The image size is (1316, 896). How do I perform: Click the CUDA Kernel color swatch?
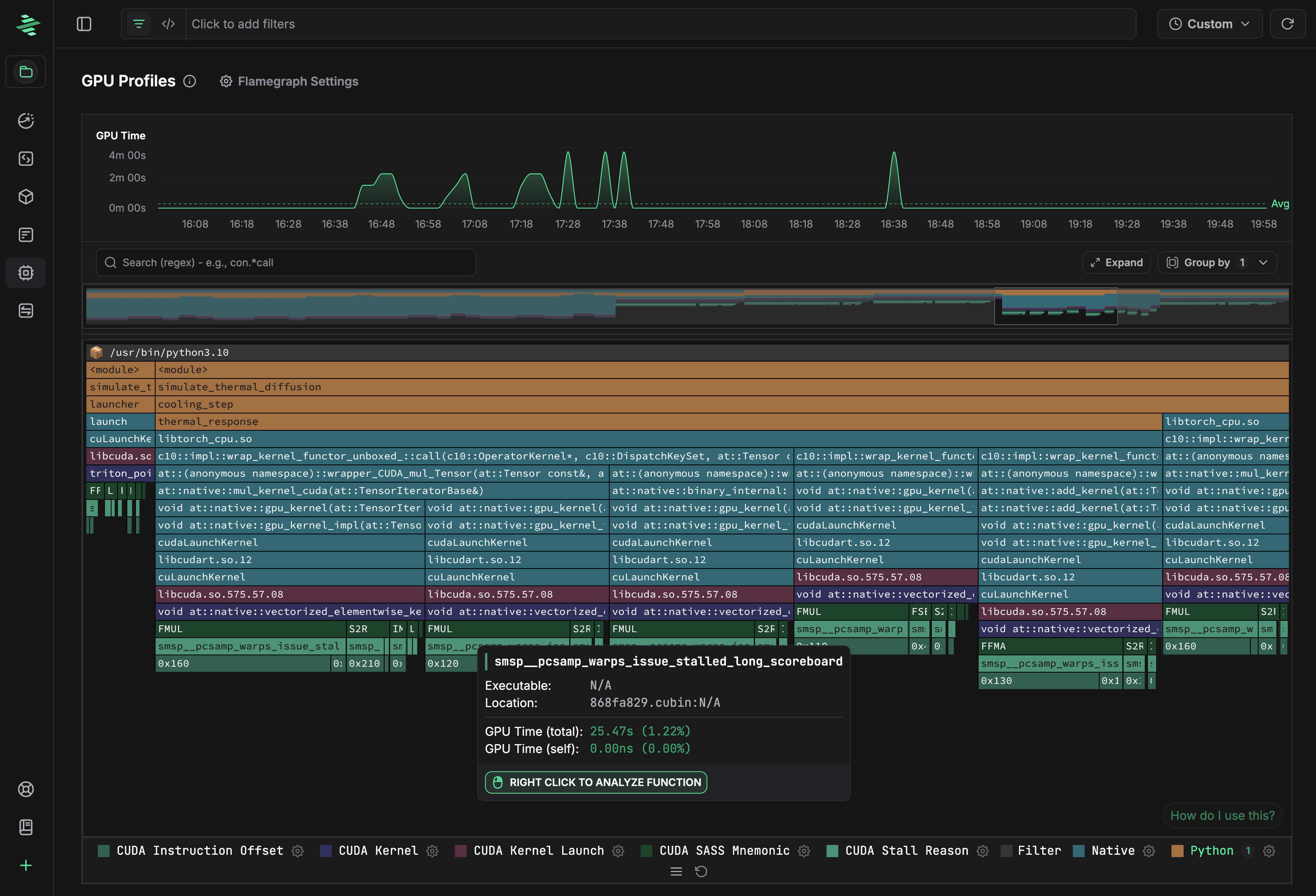[326, 851]
